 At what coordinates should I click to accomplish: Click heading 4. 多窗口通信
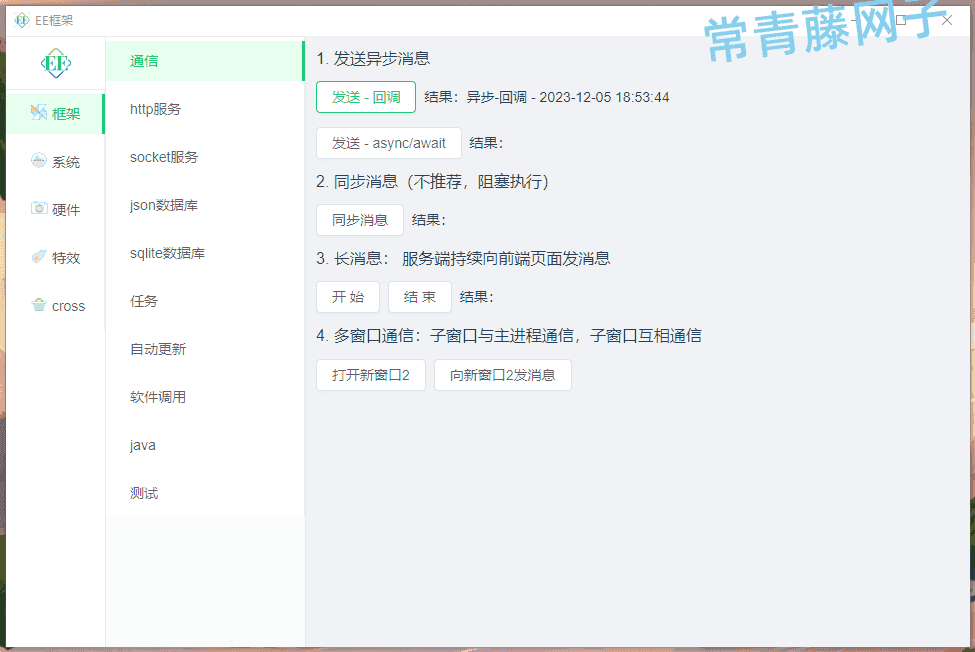click(x=509, y=336)
